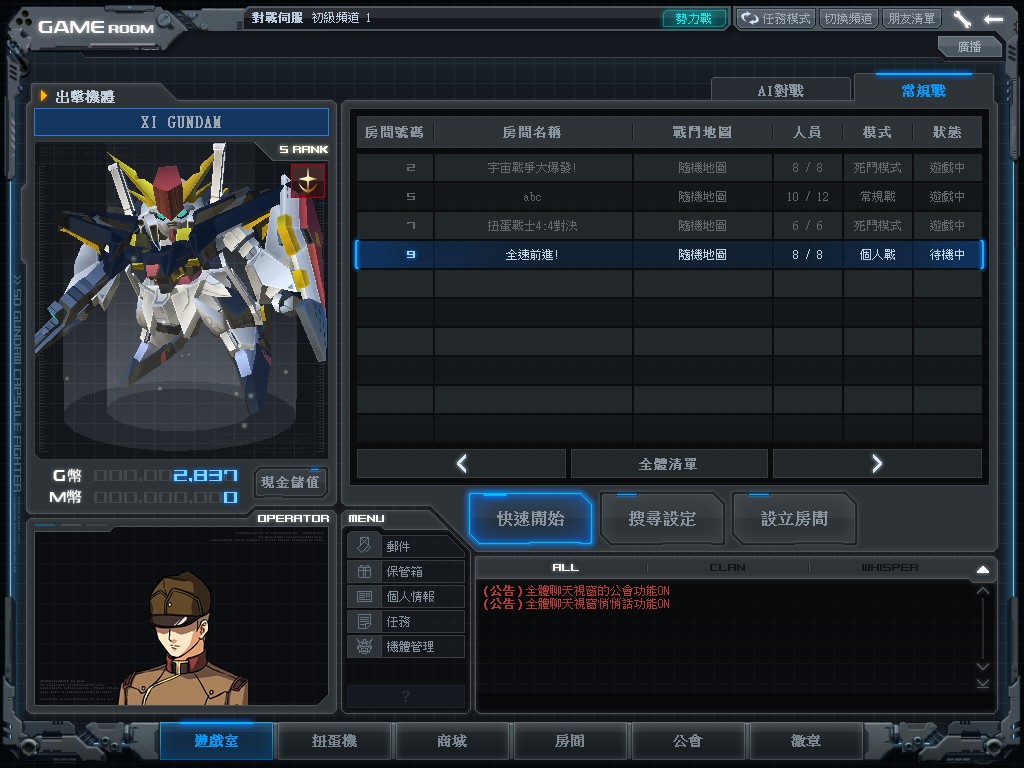The height and width of the screenshot is (768, 1024).
Task: Open the 郵件 mail menu icon
Action: 364,546
